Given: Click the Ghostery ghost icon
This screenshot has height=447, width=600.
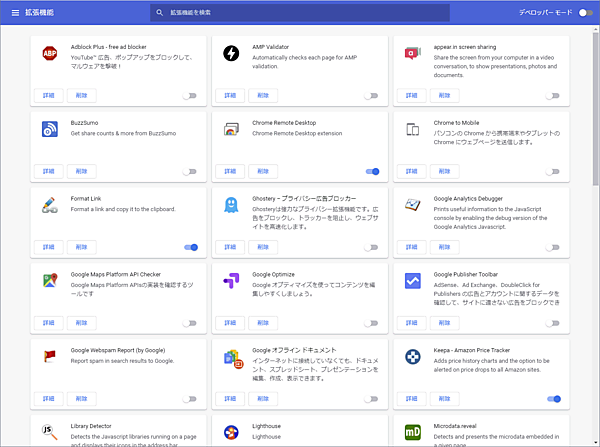Looking at the screenshot, I should pyautogui.click(x=231, y=205).
